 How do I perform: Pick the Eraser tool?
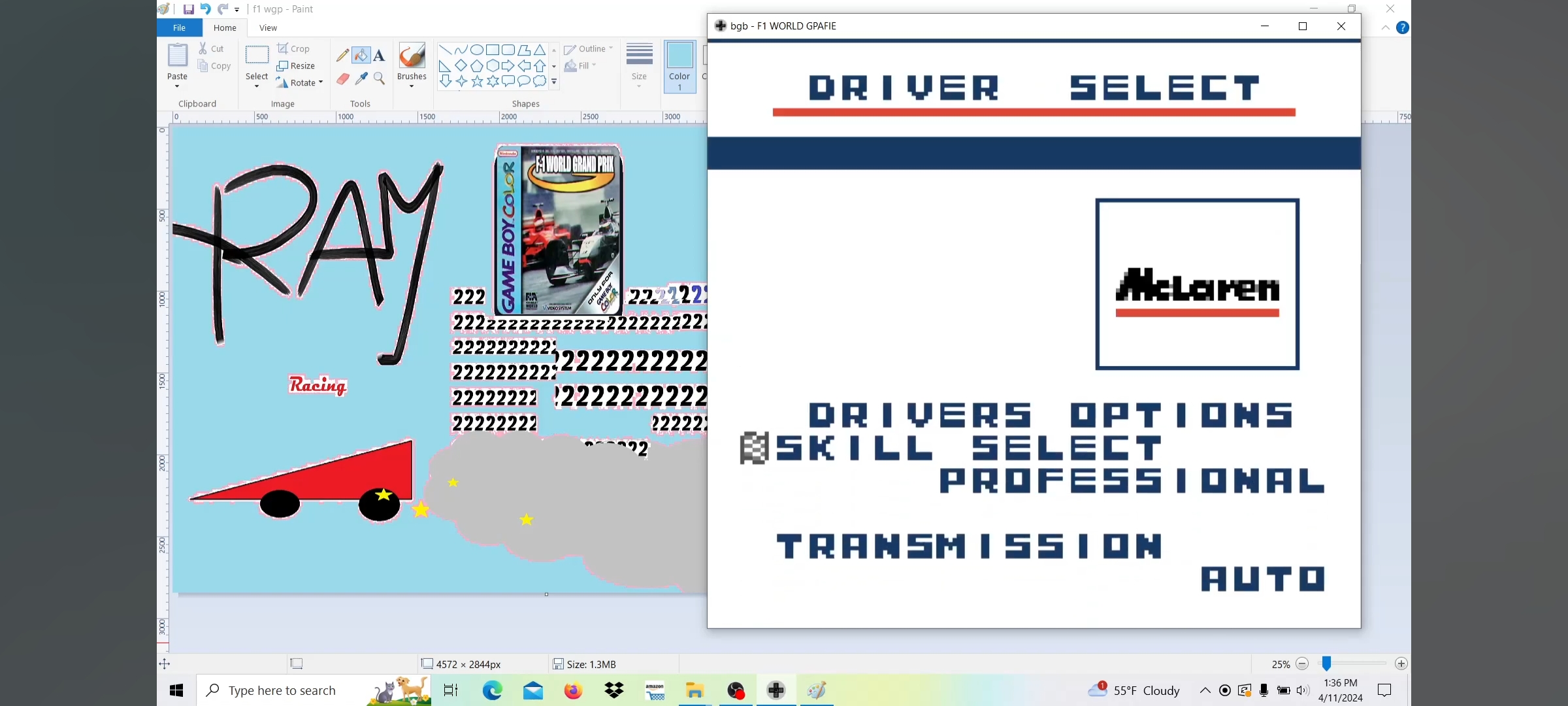coord(342,79)
